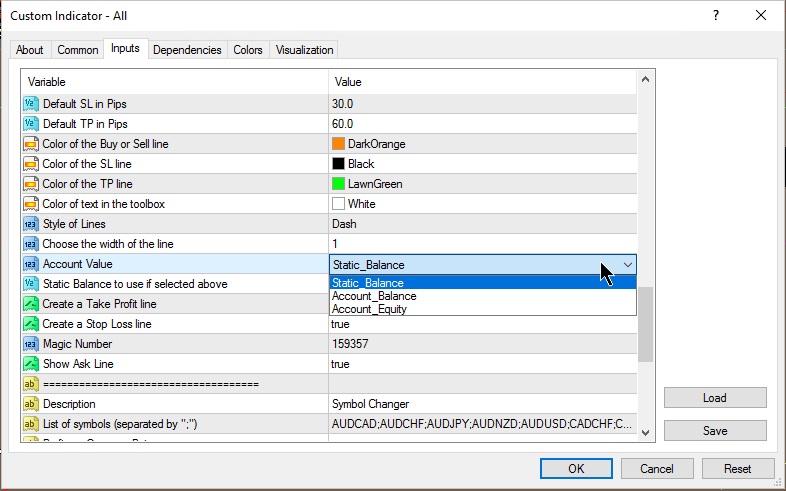The width and height of the screenshot is (786, 491).
Task: Click the vertical scrollbar thumb
Action: tap(646, 324)
